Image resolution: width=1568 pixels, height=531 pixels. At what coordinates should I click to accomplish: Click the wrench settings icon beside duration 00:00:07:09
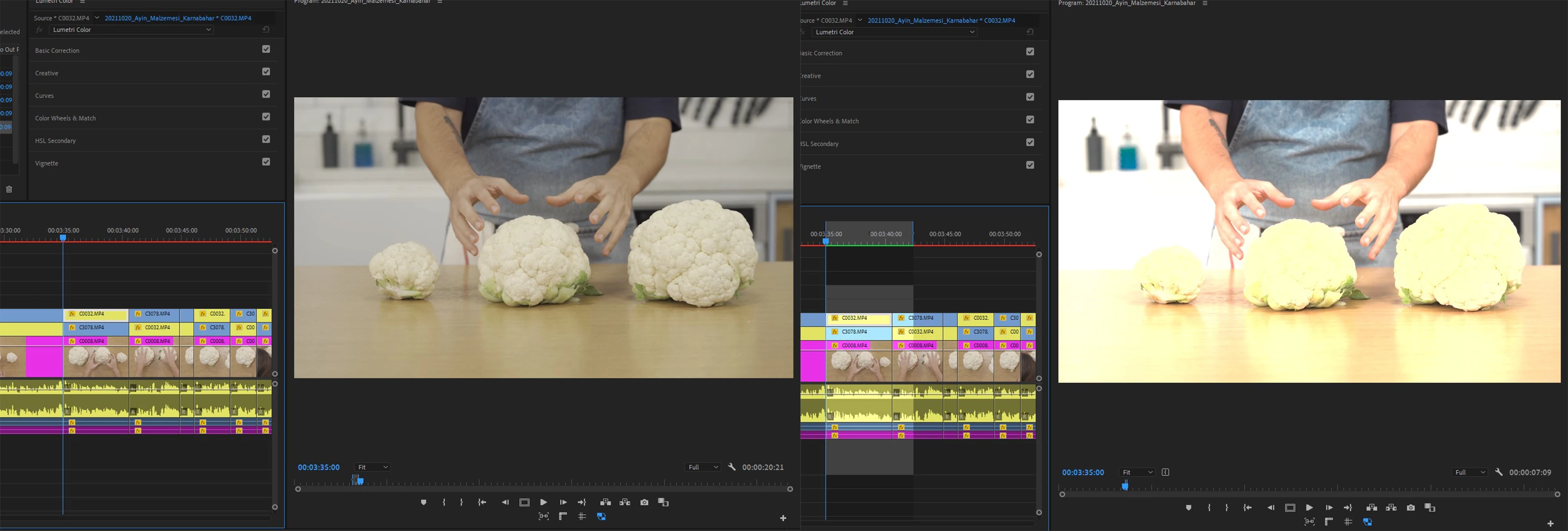click(x=1499, y=472)
